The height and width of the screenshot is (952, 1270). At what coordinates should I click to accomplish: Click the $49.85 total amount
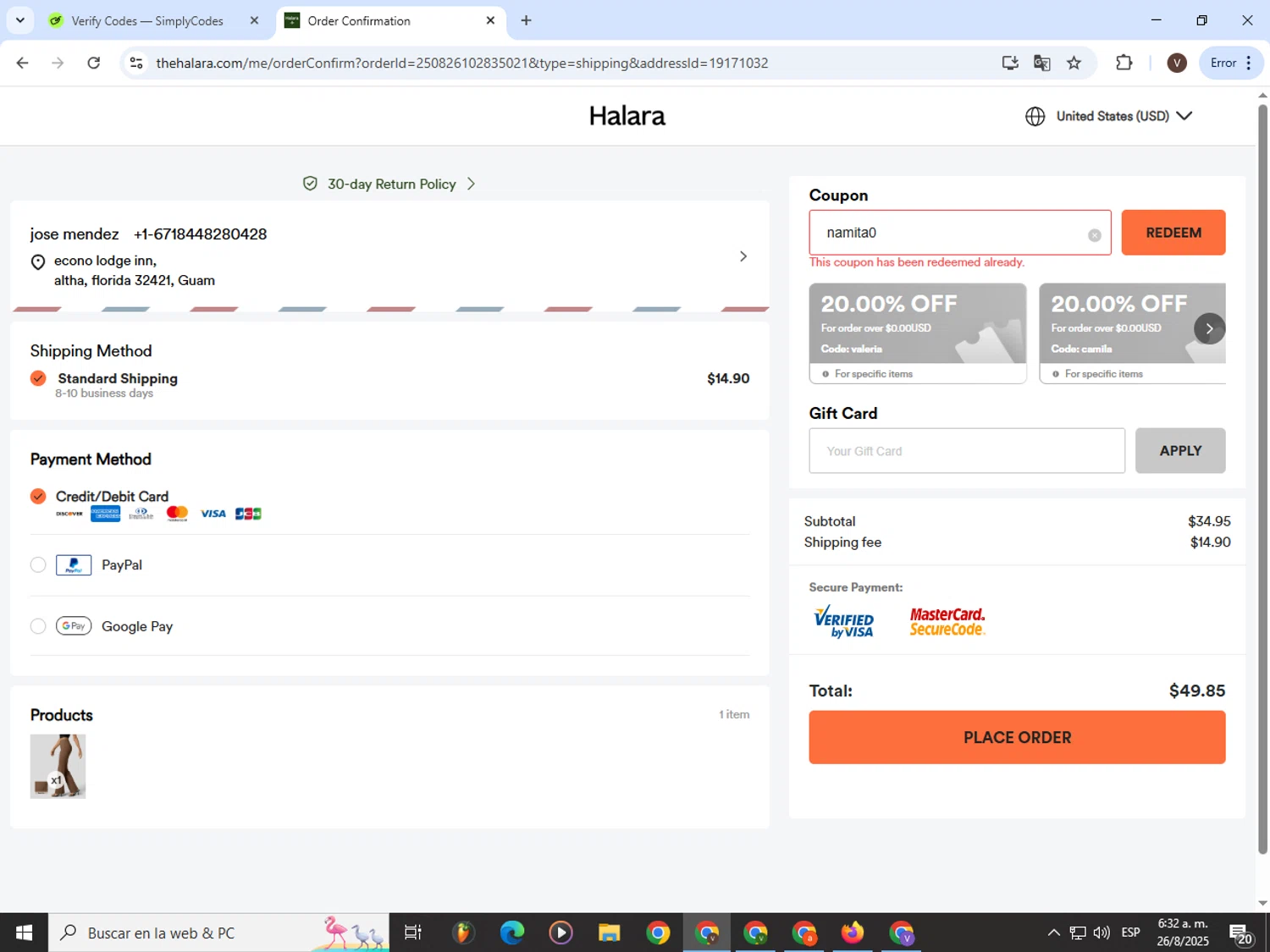pyautogui.click(x=1196, y=691)
